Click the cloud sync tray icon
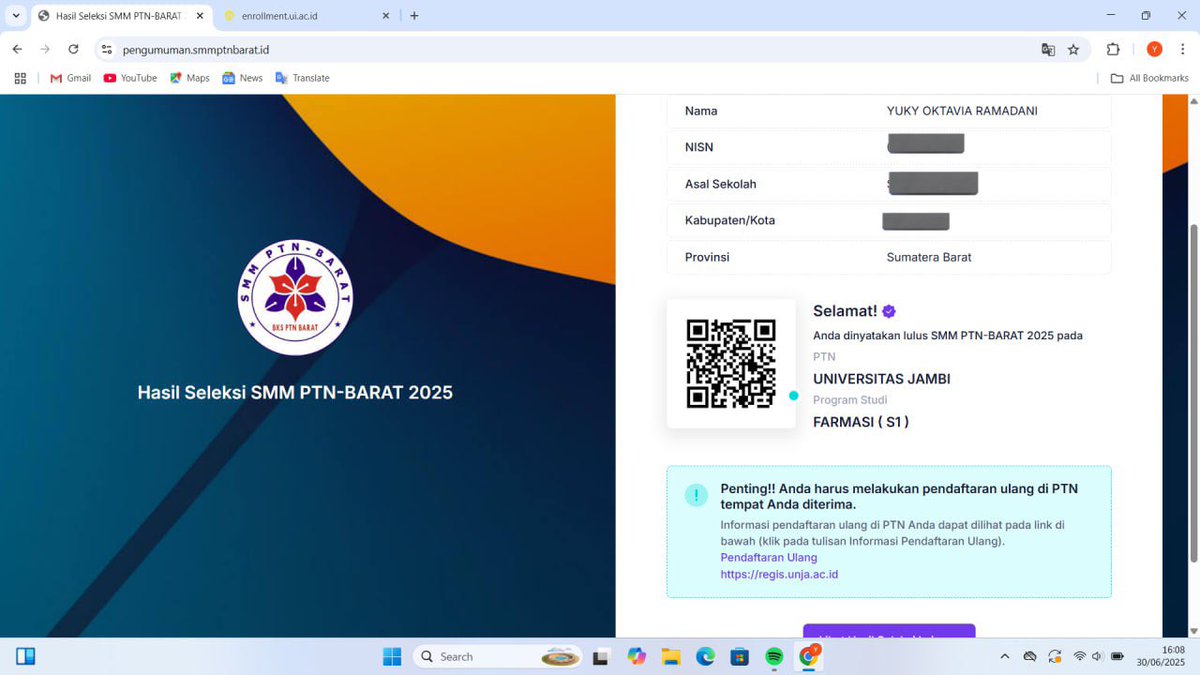 (x=1029, y=656)
